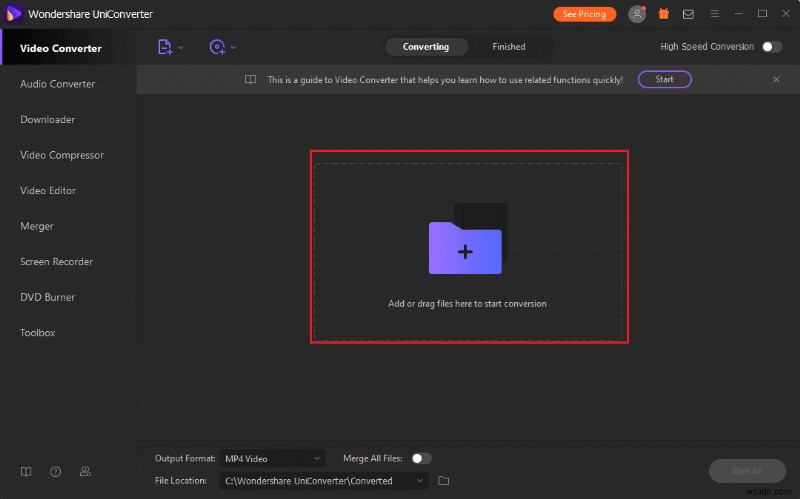Click the Add Files icon

(x=164, y=47)
